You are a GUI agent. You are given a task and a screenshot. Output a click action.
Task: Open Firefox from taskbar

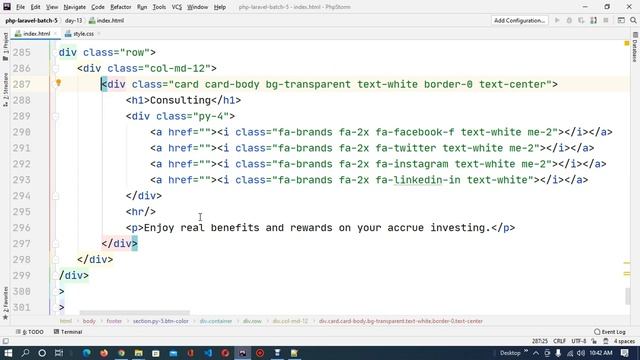(104, 353)
